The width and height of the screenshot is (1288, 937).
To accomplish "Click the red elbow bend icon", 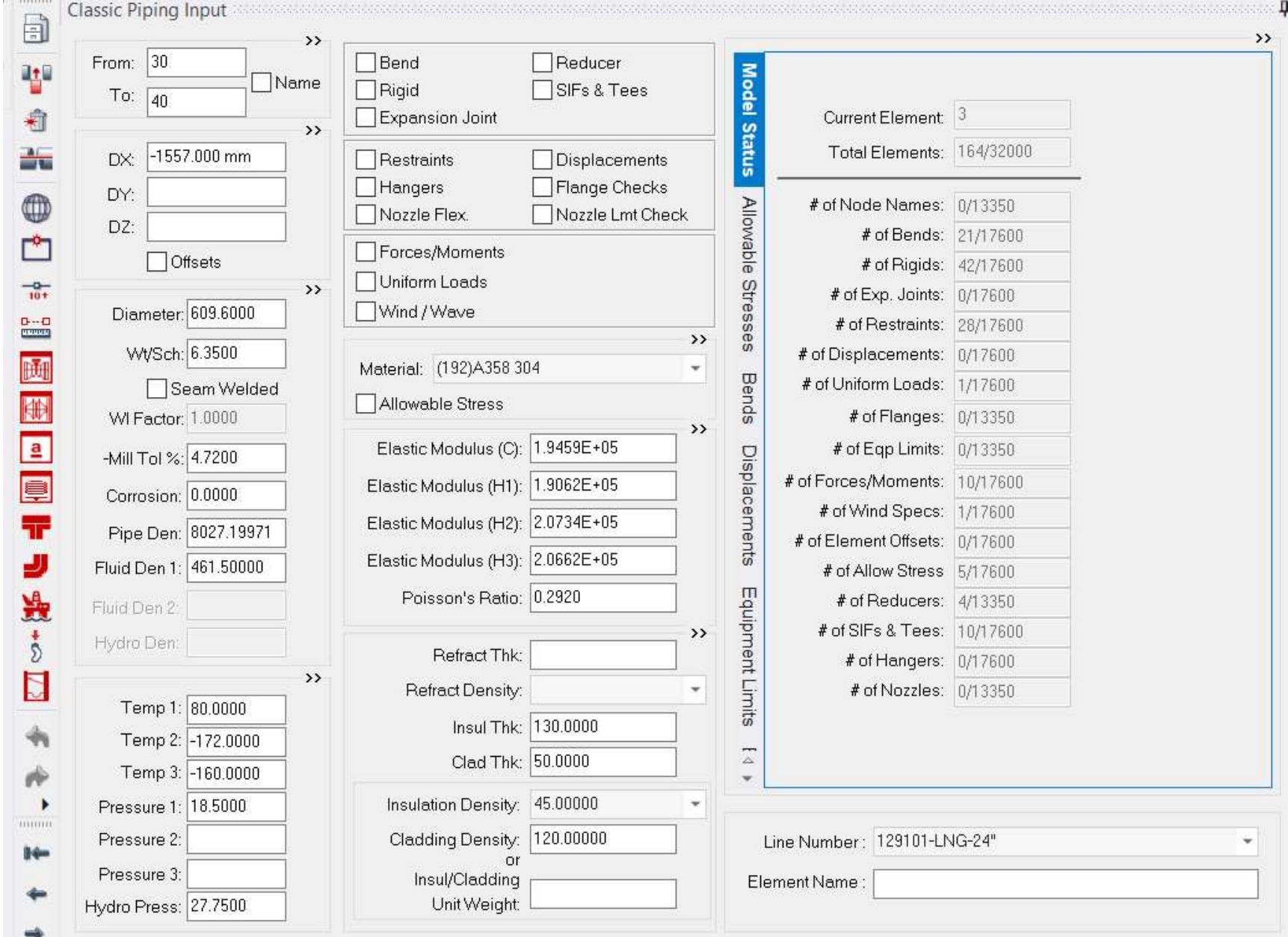I will [x=36, y=567].
